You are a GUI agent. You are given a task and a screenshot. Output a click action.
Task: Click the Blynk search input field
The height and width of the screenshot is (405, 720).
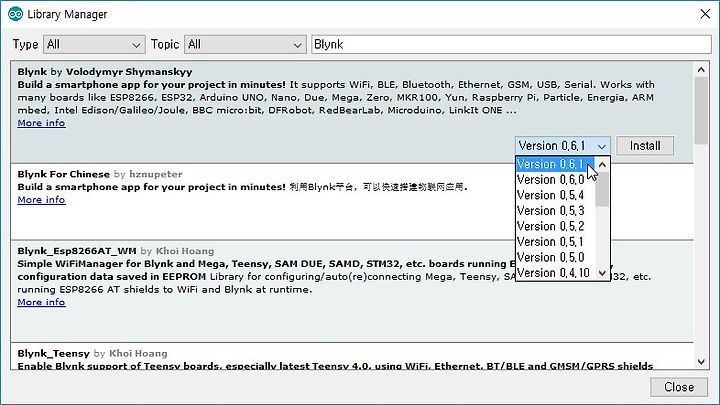[511, 45]
